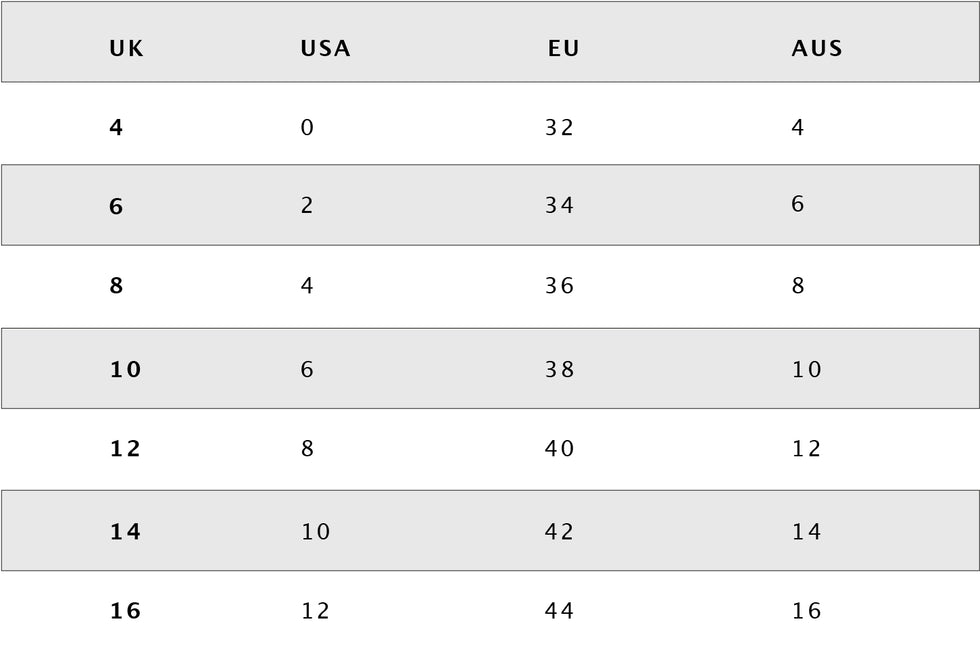Select UK size 6 cell

click(116, 206)
